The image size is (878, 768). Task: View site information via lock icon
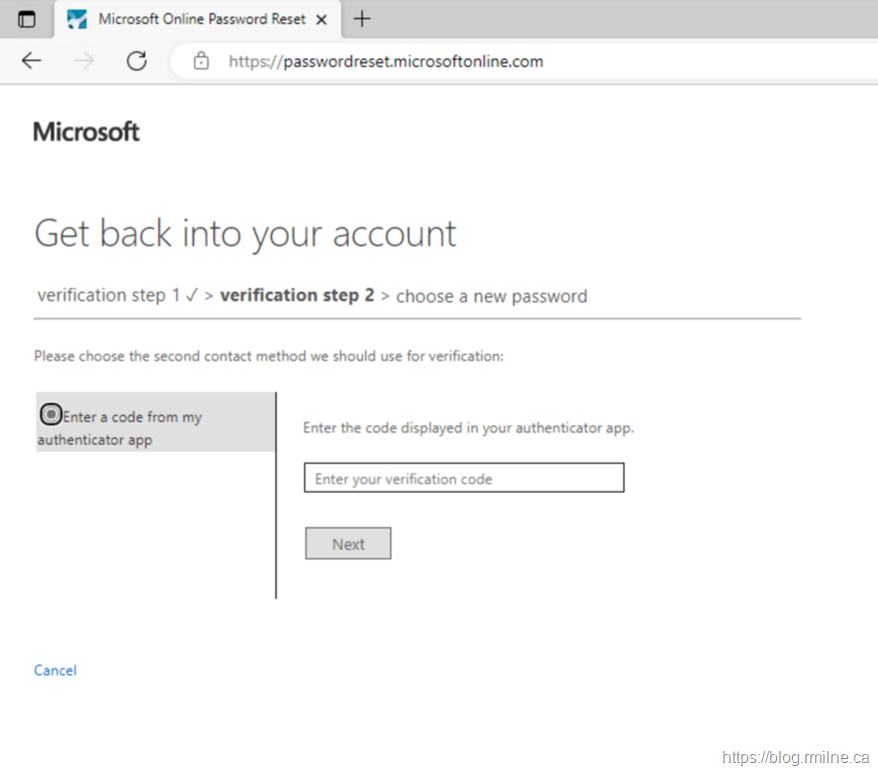click(201, 61)
